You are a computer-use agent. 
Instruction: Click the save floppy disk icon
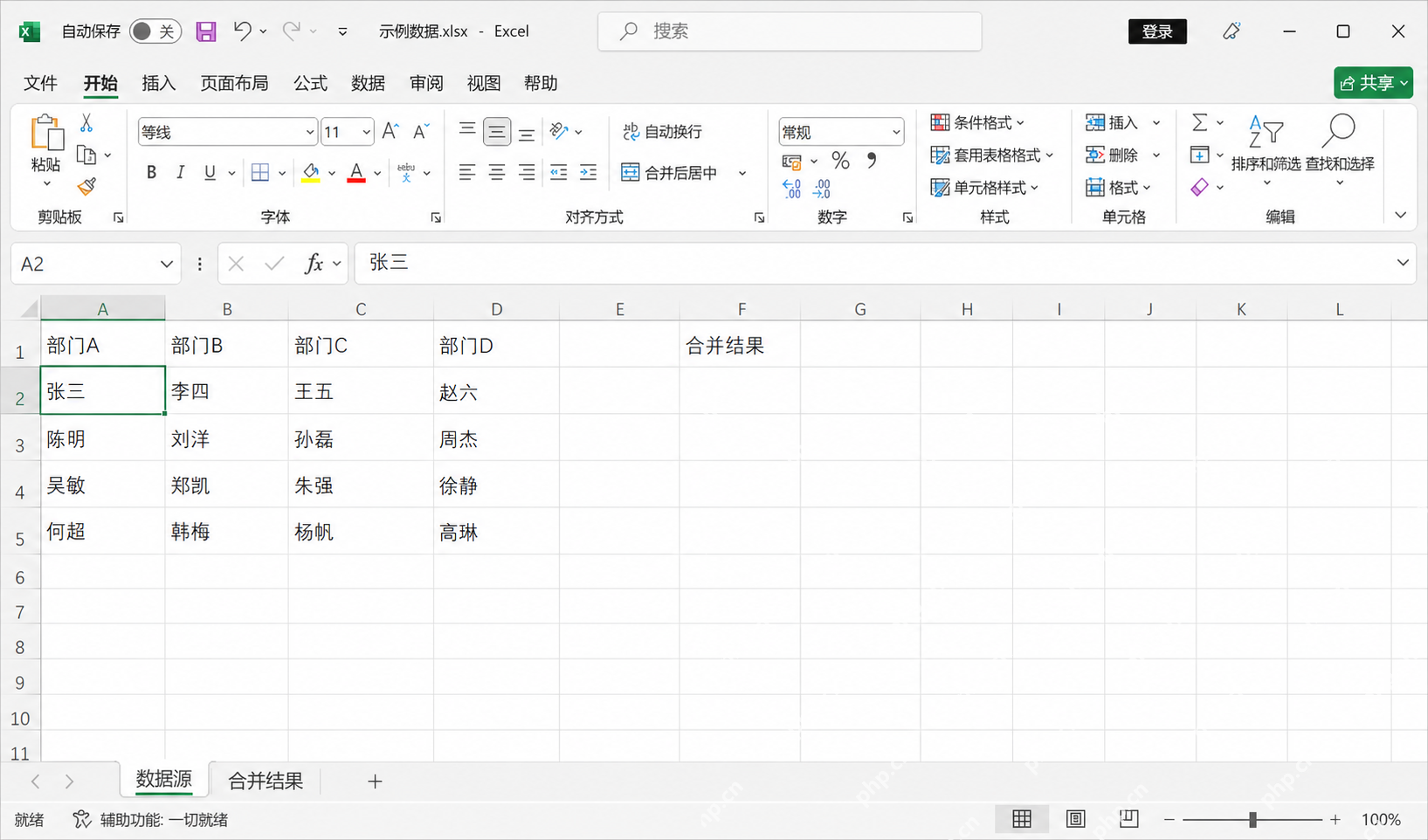206,32
